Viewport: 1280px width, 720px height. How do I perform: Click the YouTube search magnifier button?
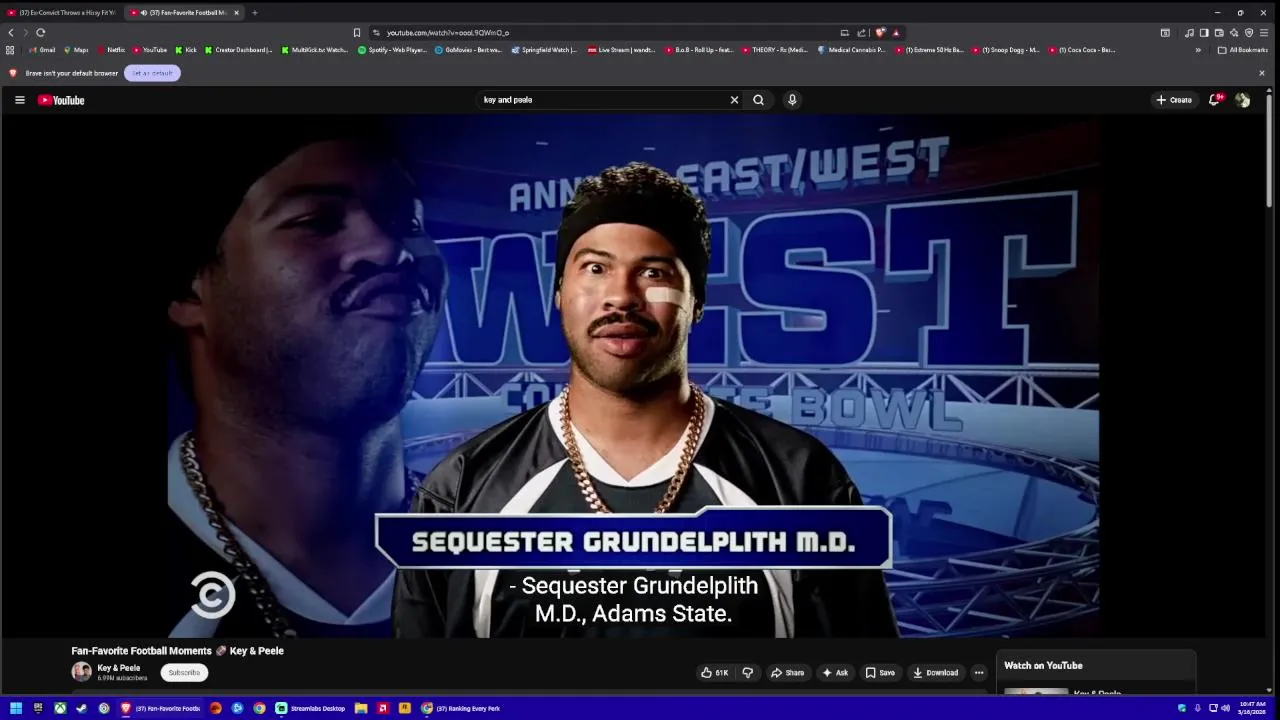758,100
